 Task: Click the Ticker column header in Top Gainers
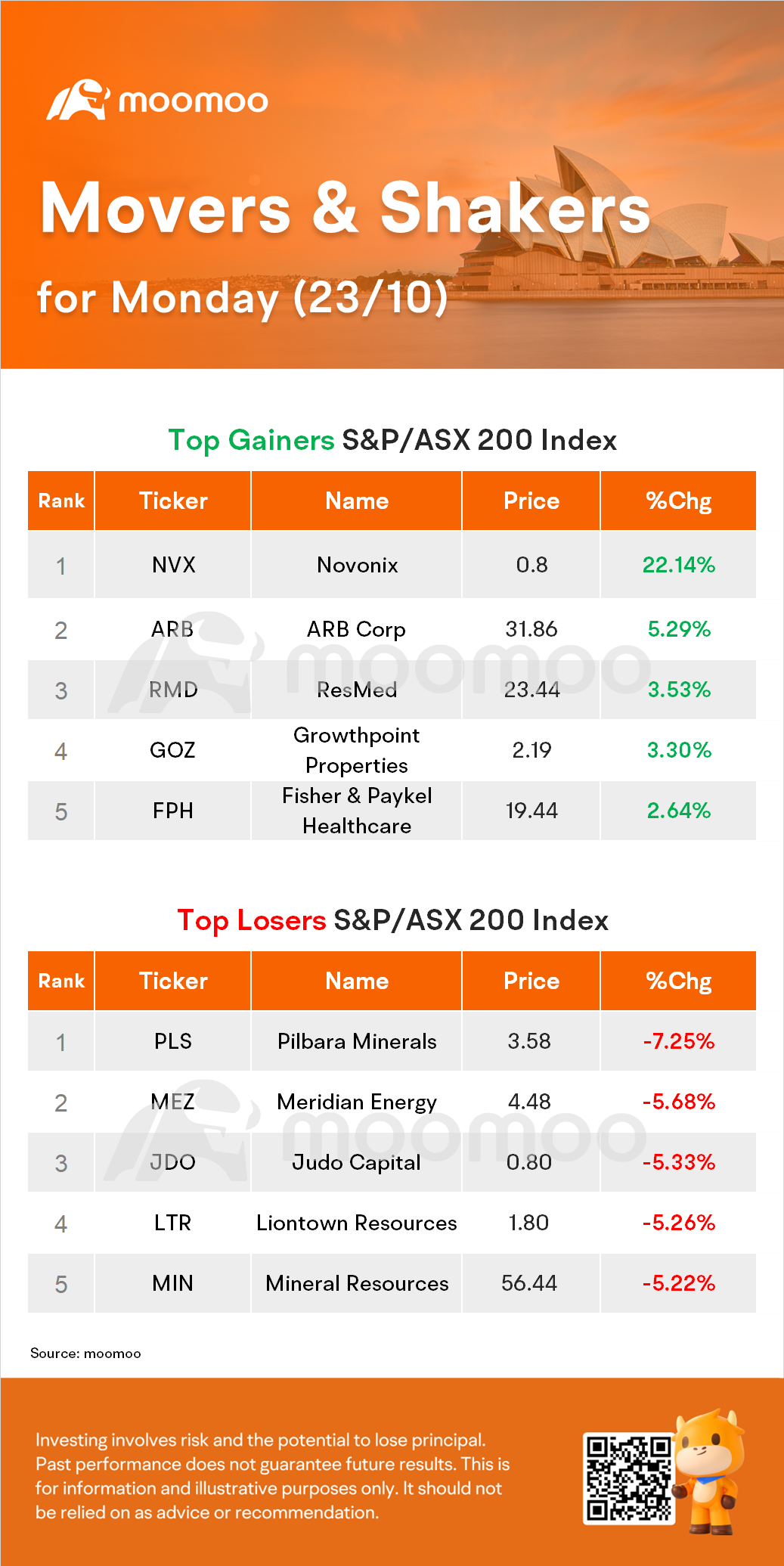pyautogui.click(x=173, y=501)
